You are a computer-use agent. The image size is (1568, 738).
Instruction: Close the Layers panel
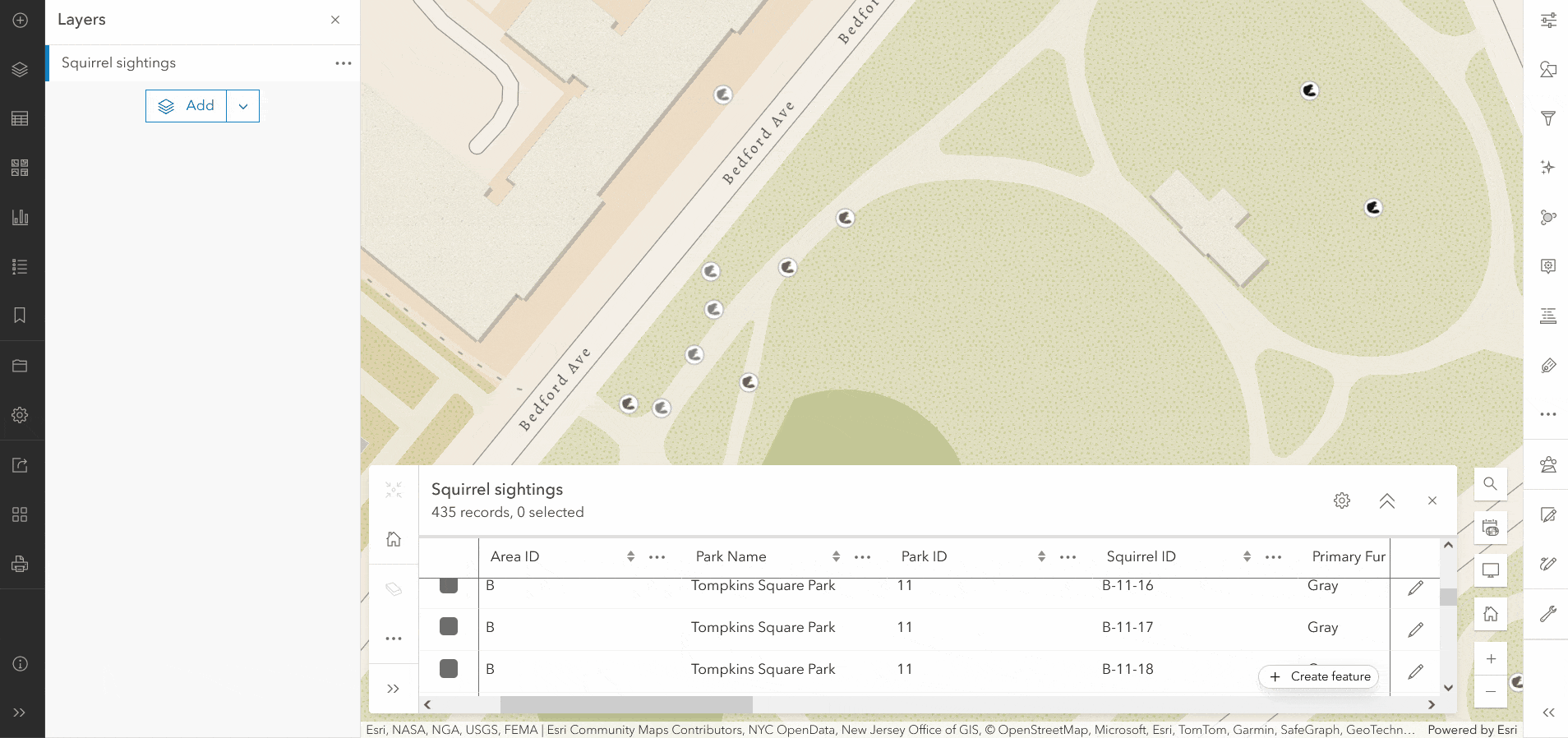[x=335, y=20]
